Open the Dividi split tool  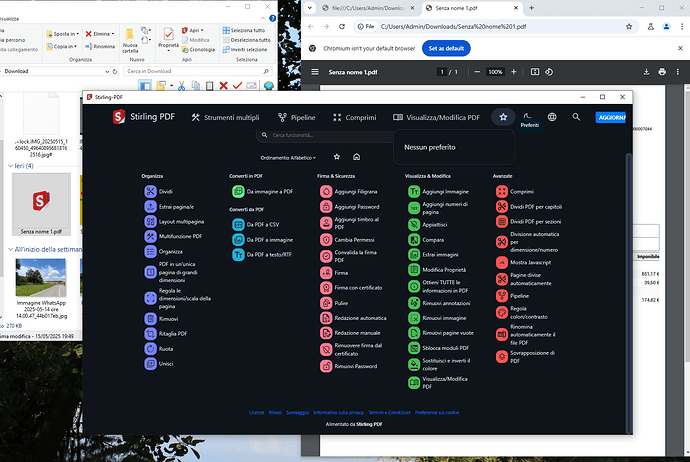pos(158,191)
